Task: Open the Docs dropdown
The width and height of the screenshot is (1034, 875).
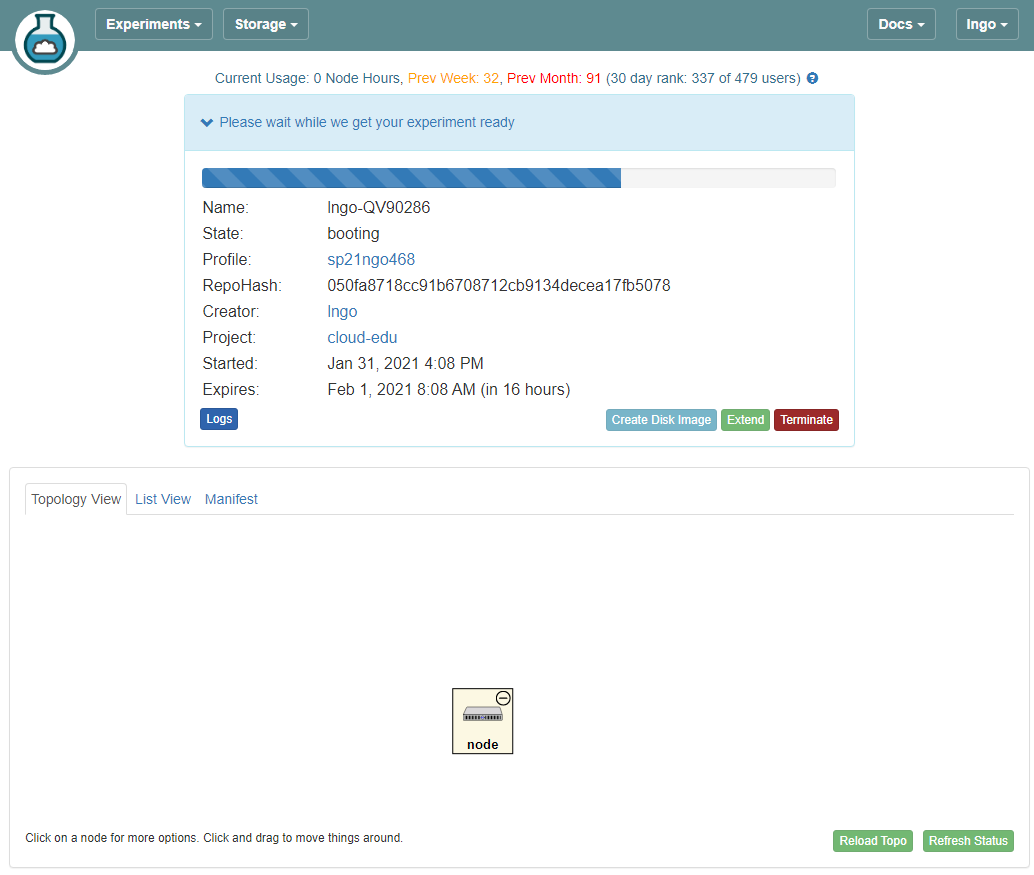Action: 900,23
